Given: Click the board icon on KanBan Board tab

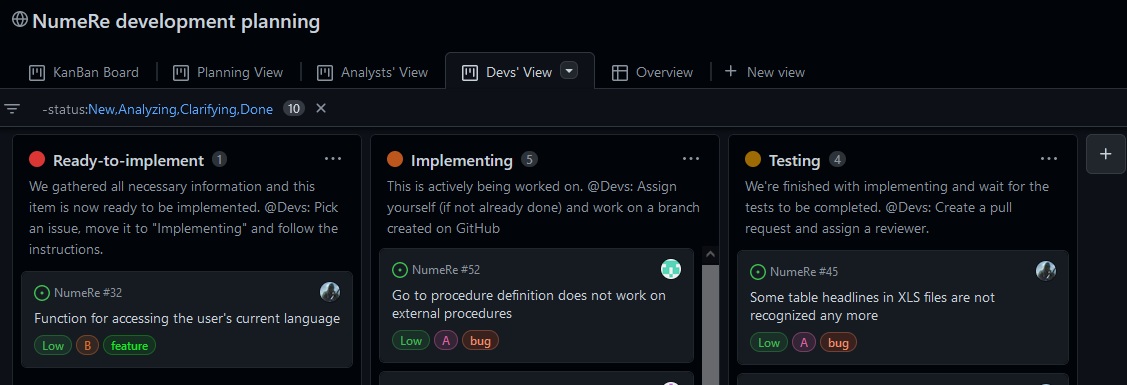Looking at the screenshot, I should [x=37, y=73].
